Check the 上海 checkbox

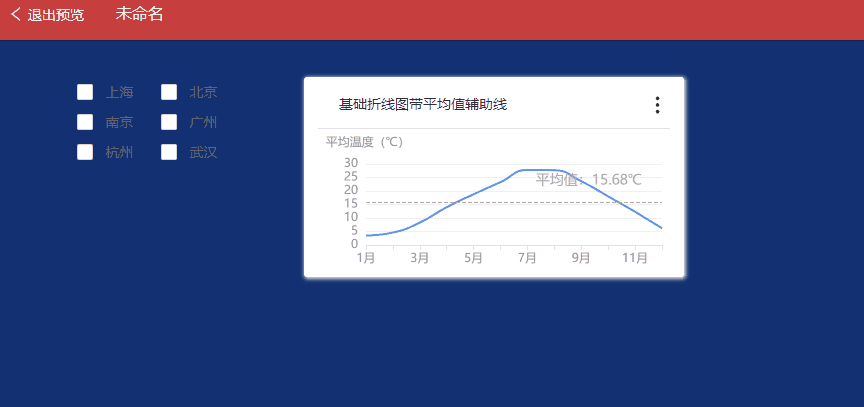pyautogui.click(x=85, y=93)
